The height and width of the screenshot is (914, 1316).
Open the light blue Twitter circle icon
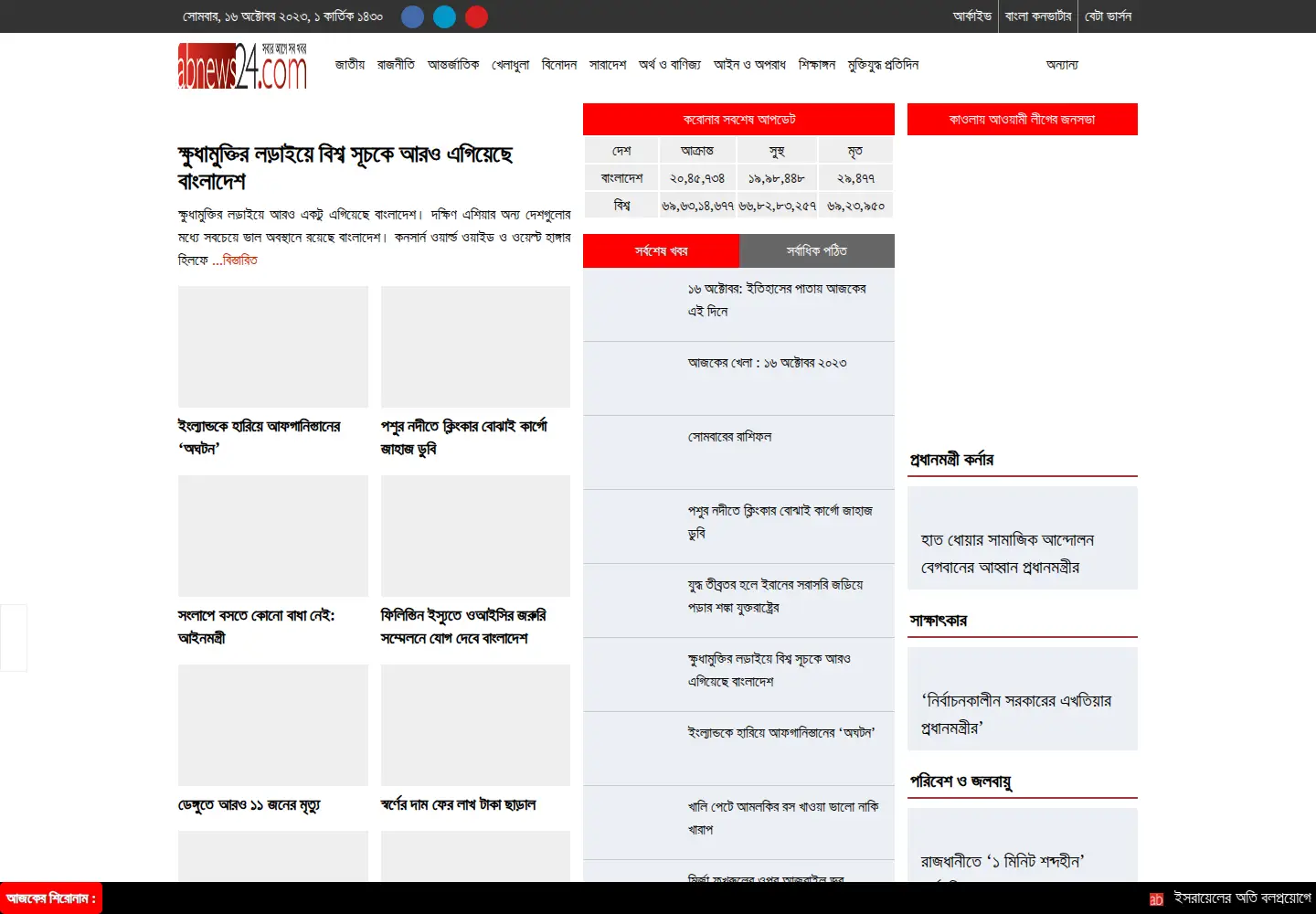tap(444, 16)
